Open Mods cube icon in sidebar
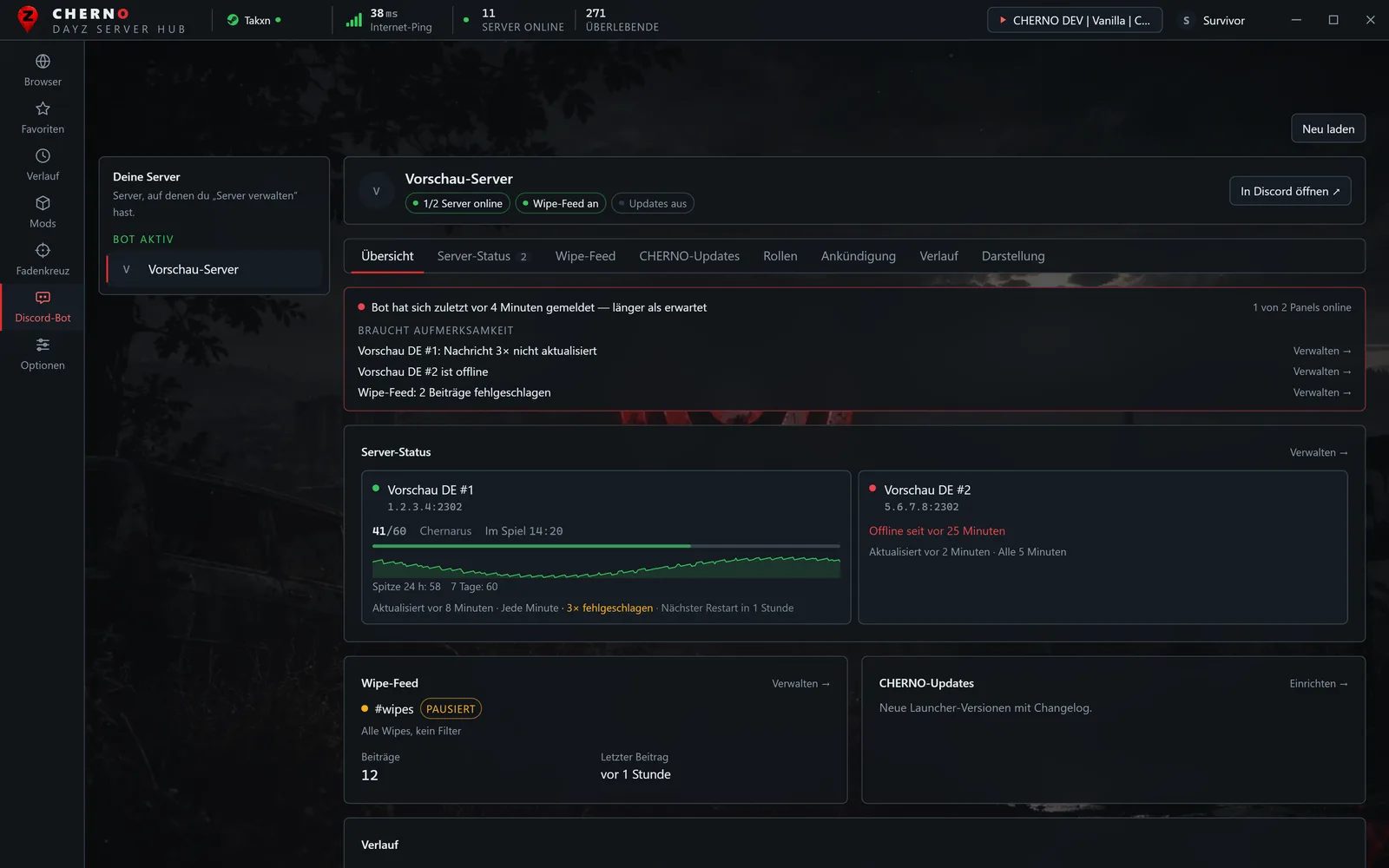 pos(43,203)
